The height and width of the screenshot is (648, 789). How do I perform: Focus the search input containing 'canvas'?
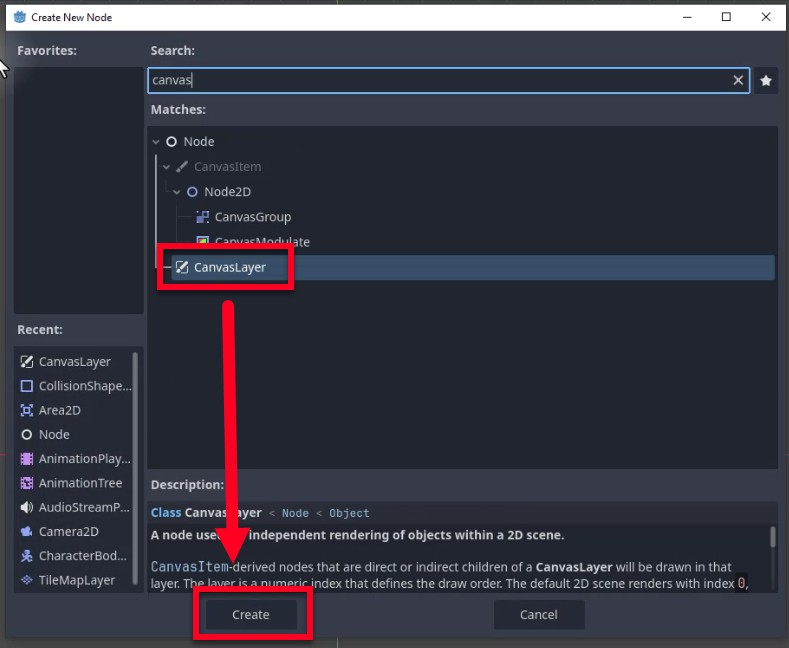449,80
